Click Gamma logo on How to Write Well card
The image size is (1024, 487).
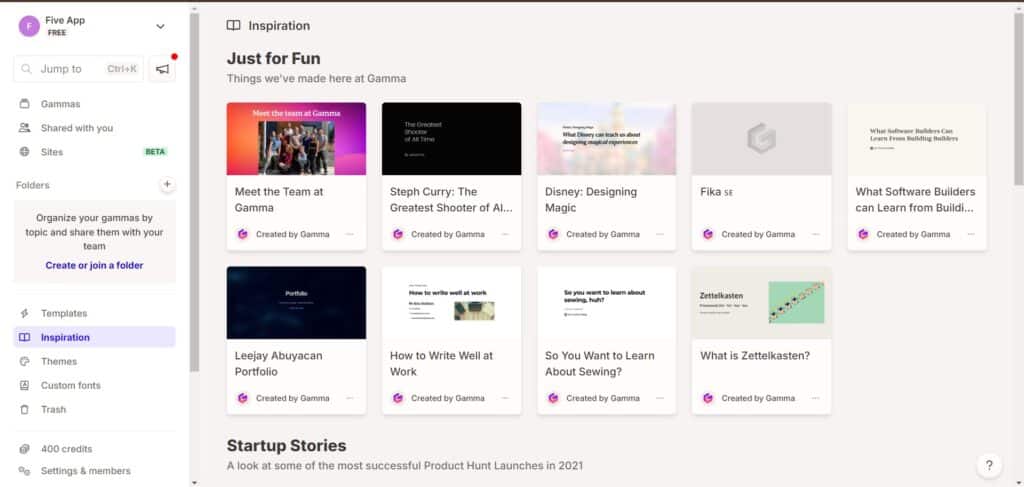pos(398,398)
